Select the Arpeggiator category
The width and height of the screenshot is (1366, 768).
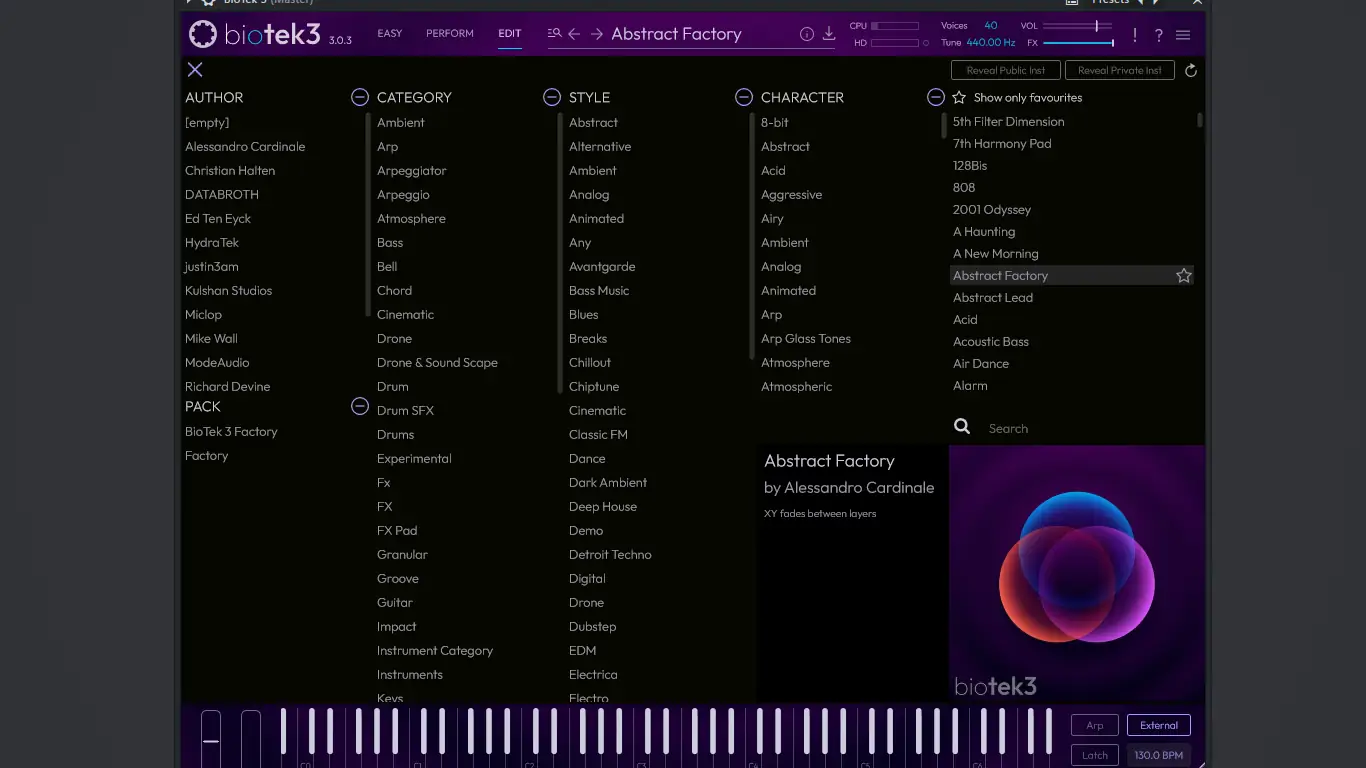[x=412, y=170]
